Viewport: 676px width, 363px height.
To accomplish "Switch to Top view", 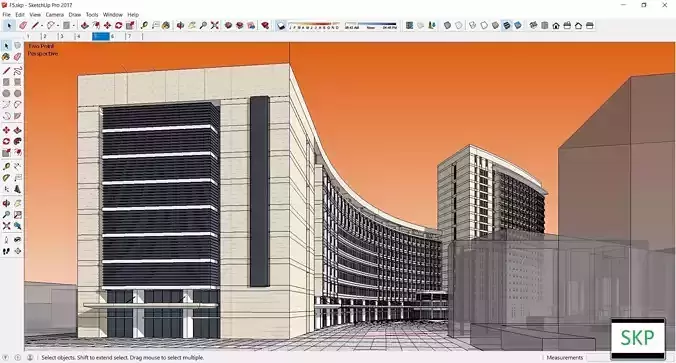I will point(545,25).
